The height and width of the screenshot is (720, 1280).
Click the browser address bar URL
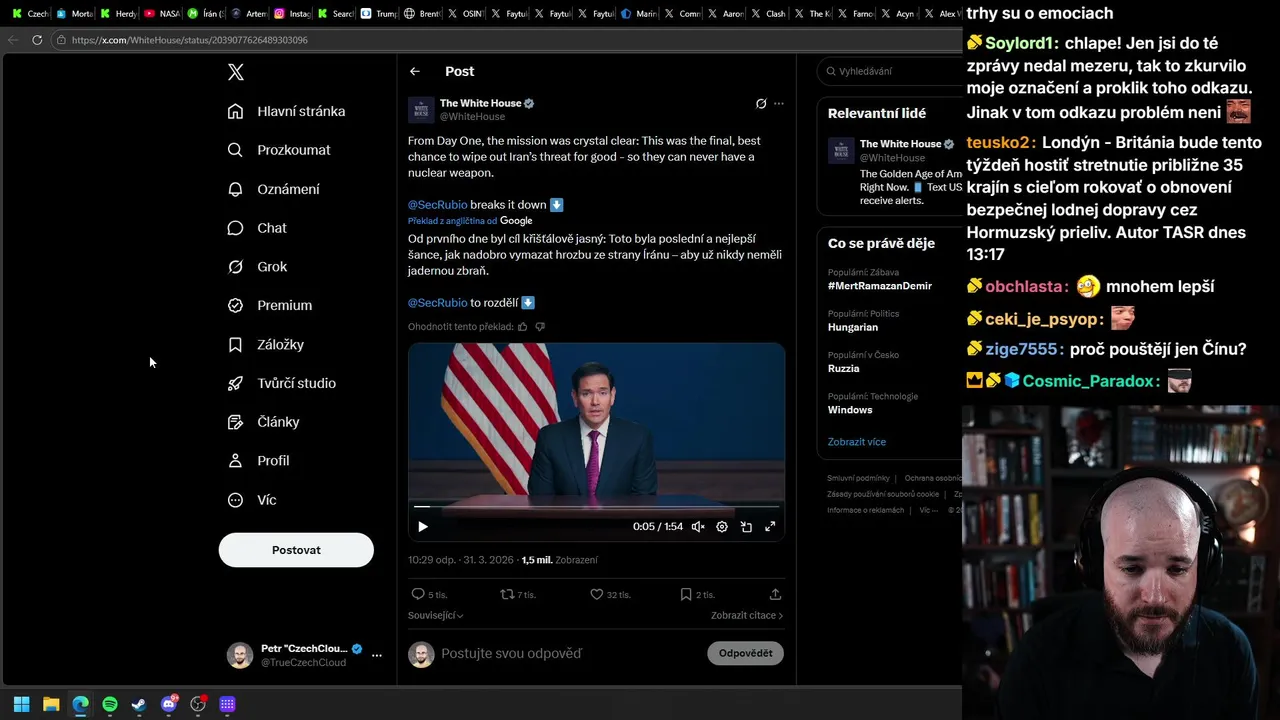click(x=190, y=40)
